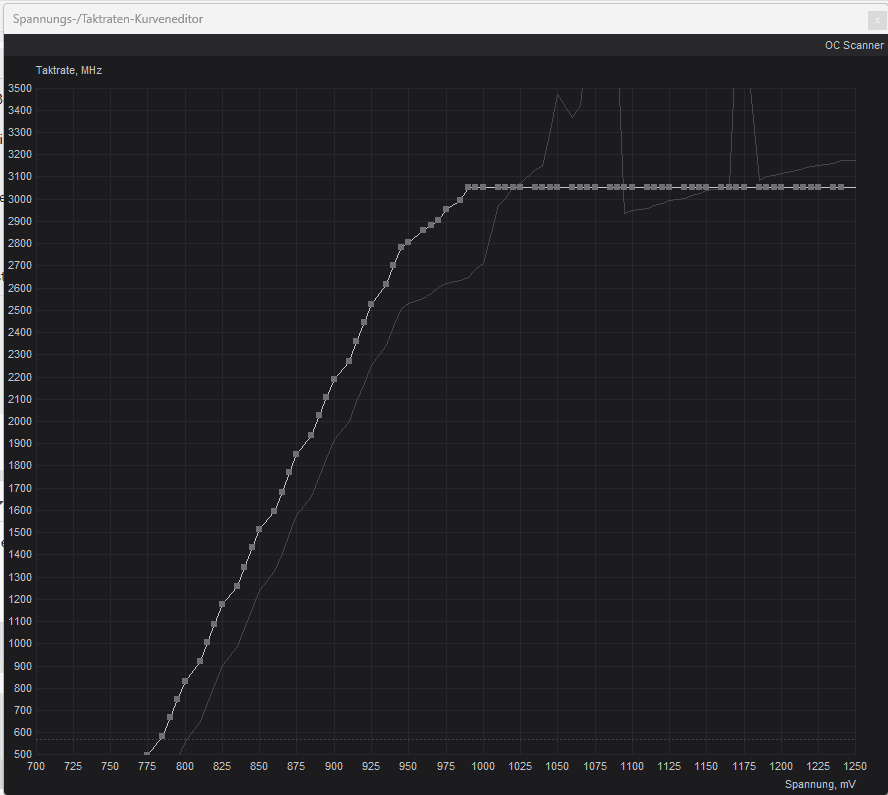Screen dimensions: 888x795
Task: Click the 725 voltage axis value
Action: 73,766
